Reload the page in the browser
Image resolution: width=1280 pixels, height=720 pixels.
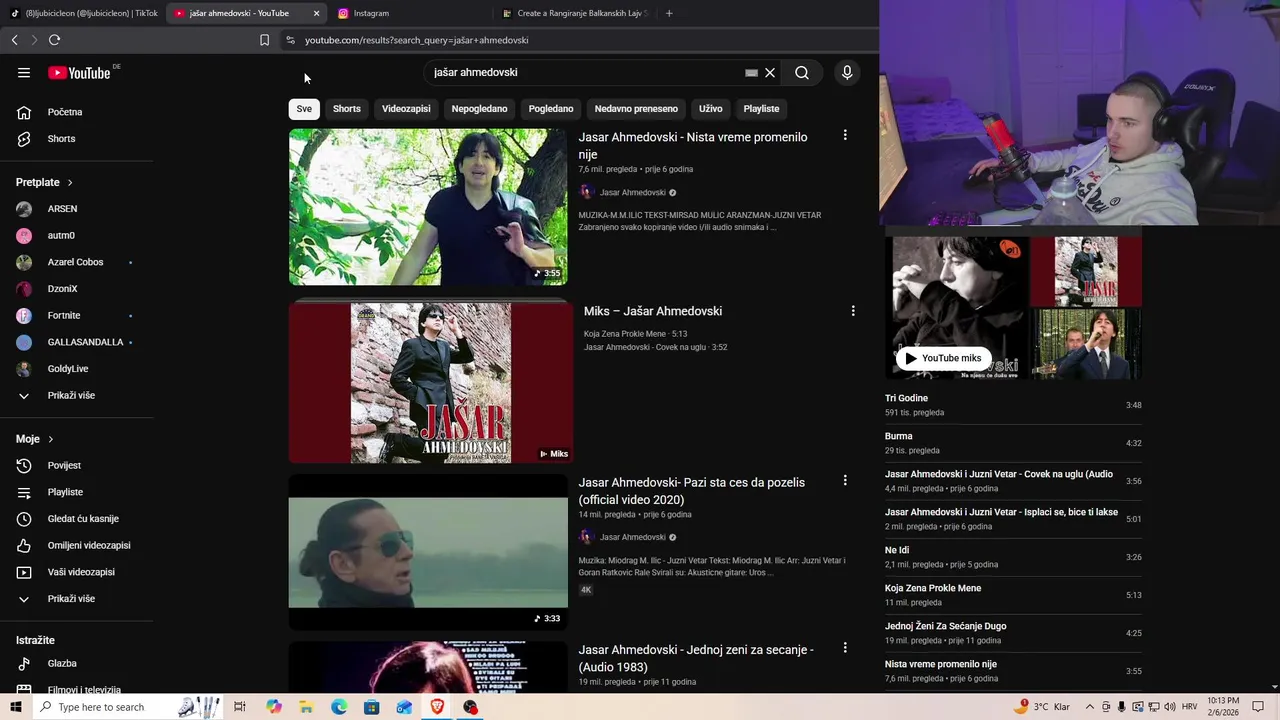[x=54, y=40]
